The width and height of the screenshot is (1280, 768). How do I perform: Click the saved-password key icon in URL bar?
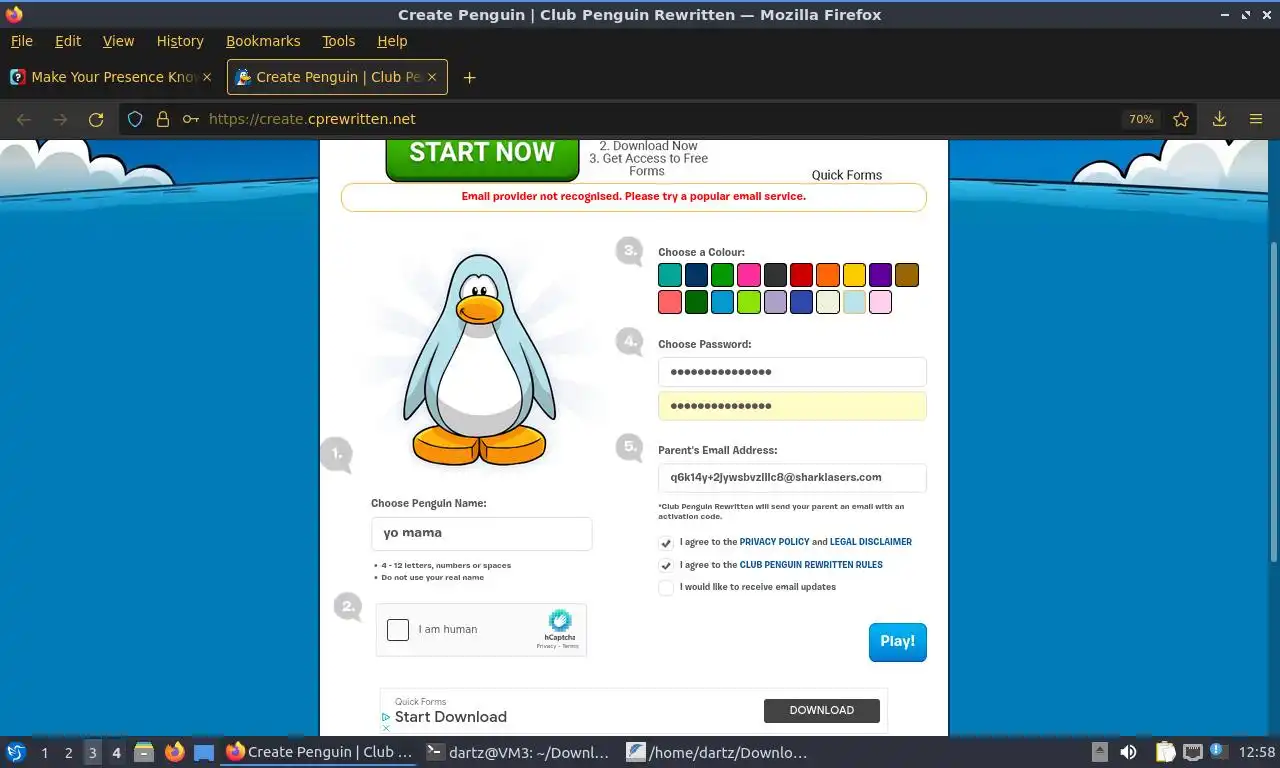coord(190,119)
